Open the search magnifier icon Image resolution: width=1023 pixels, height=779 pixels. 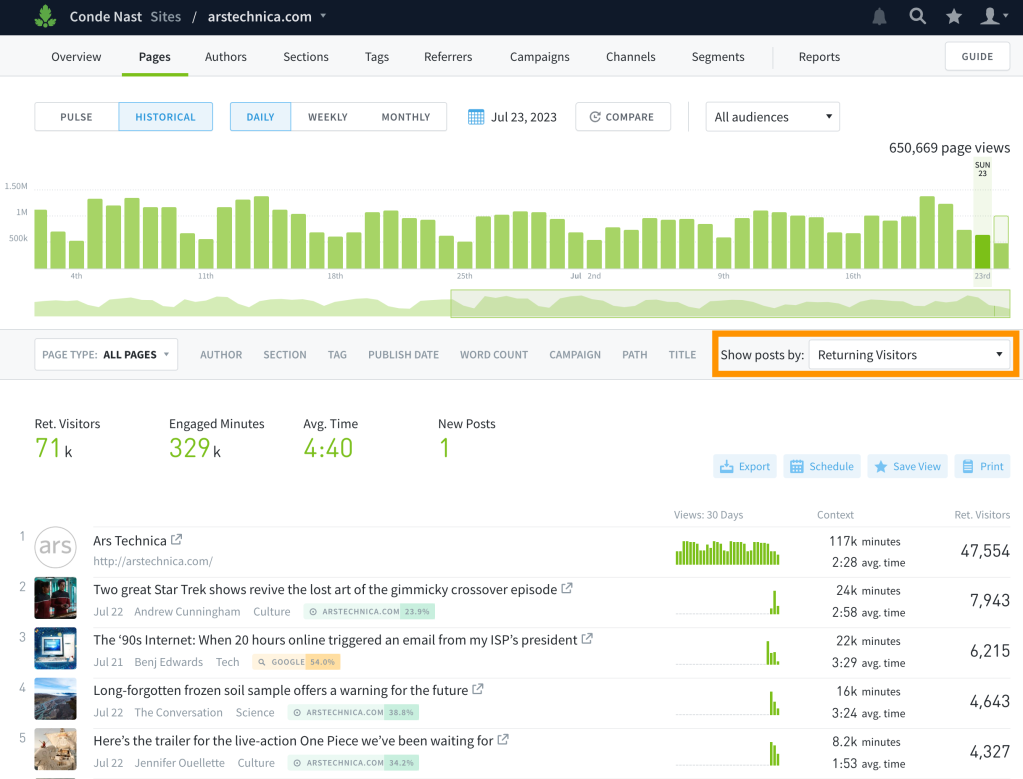click(x=917, y=16)
